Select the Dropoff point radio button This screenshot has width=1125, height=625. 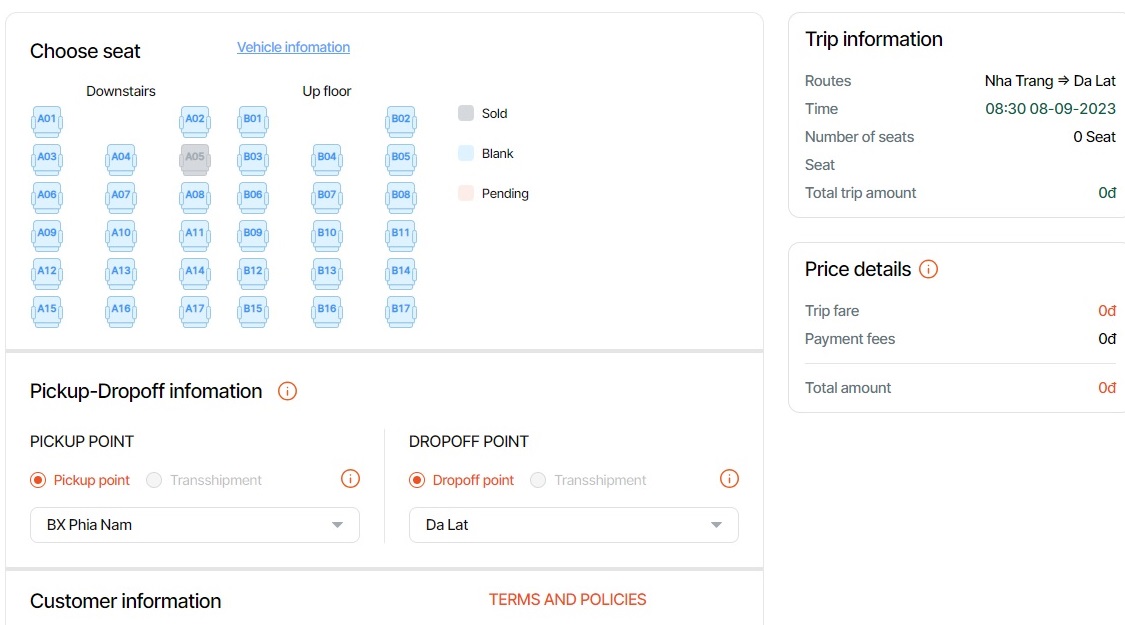click(x=418, y=480)
